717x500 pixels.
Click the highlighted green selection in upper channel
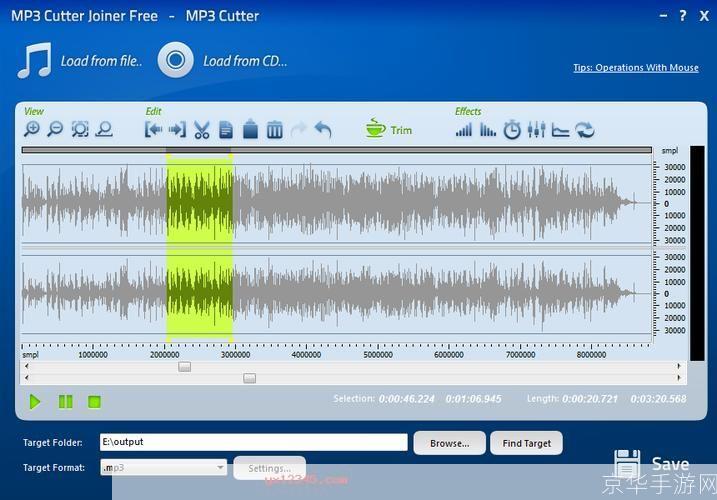pos(200,203)
